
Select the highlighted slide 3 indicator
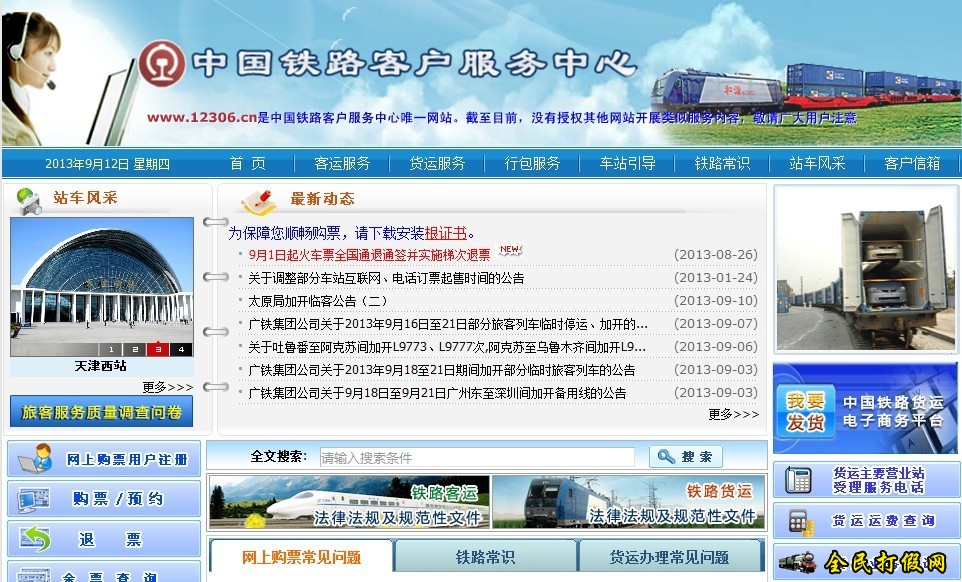coord(158,349)
